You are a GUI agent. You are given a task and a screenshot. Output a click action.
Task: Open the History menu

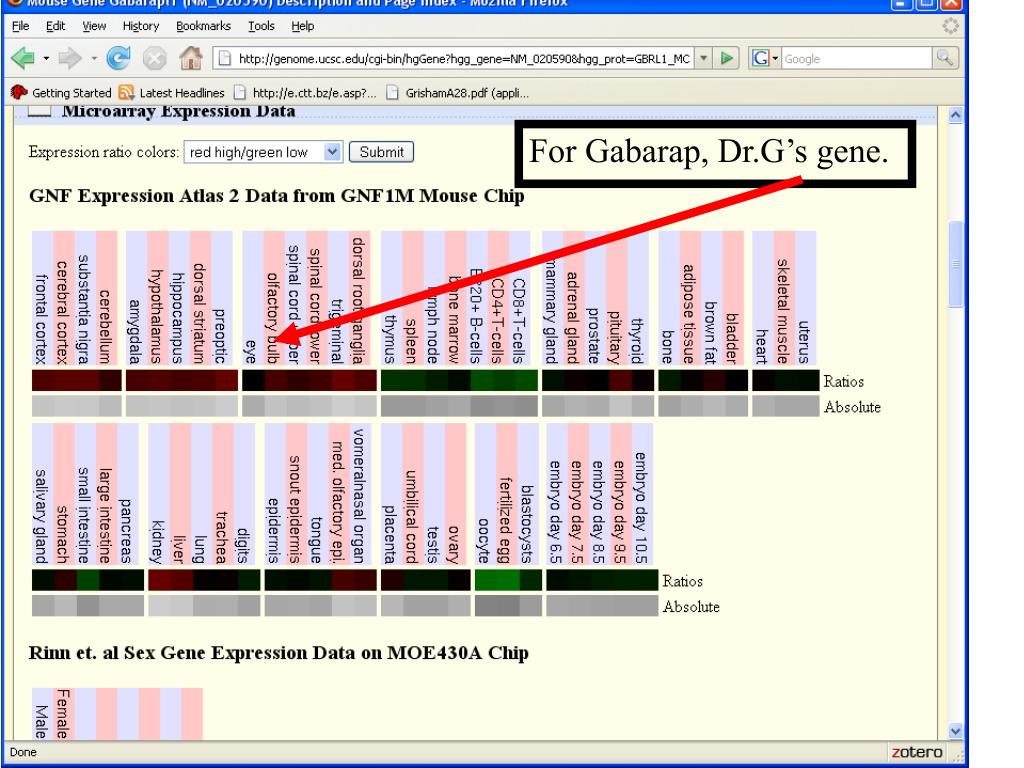click(x=141, y=26)
